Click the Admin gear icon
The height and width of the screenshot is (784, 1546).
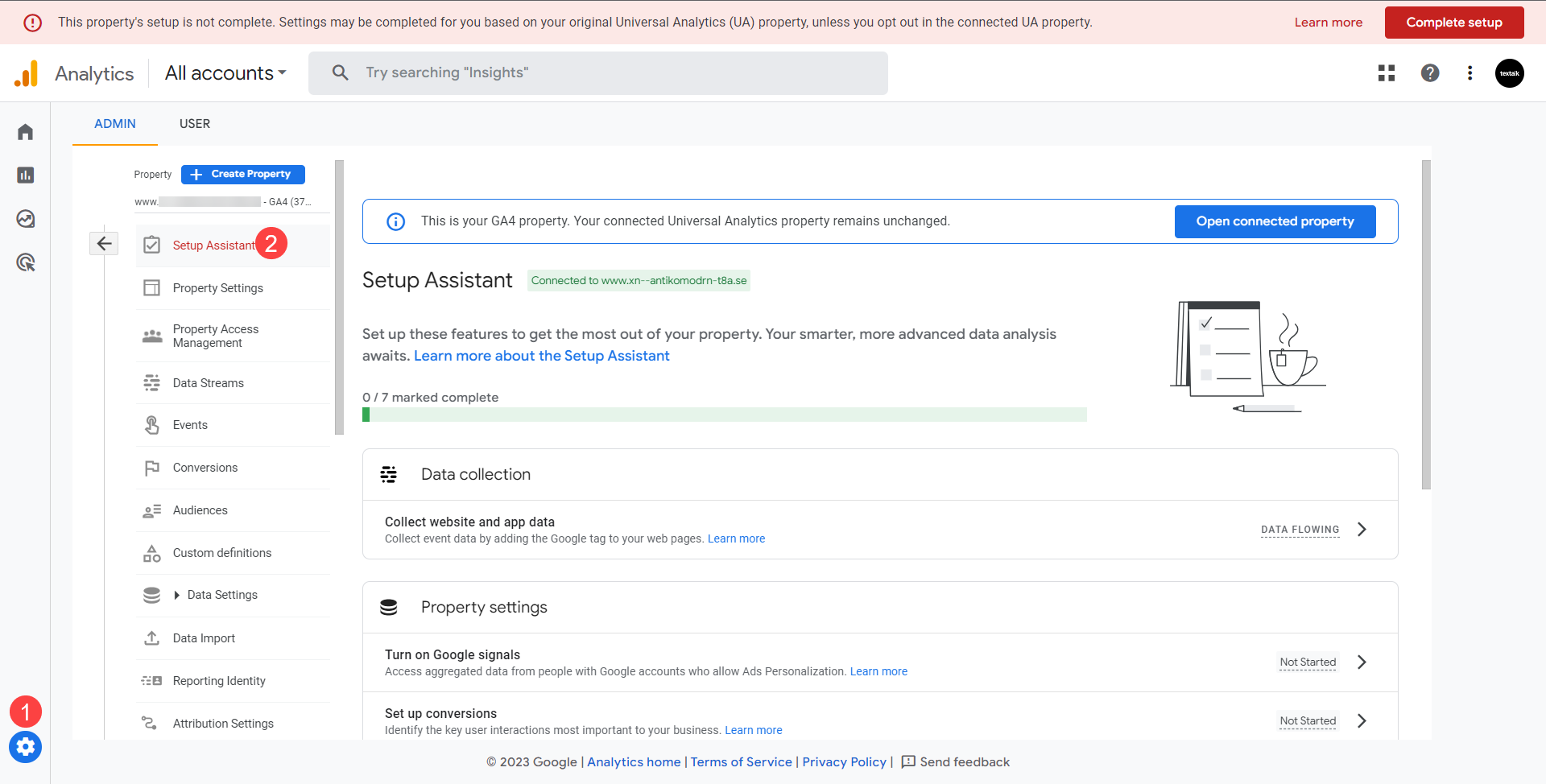click(26, 747)
